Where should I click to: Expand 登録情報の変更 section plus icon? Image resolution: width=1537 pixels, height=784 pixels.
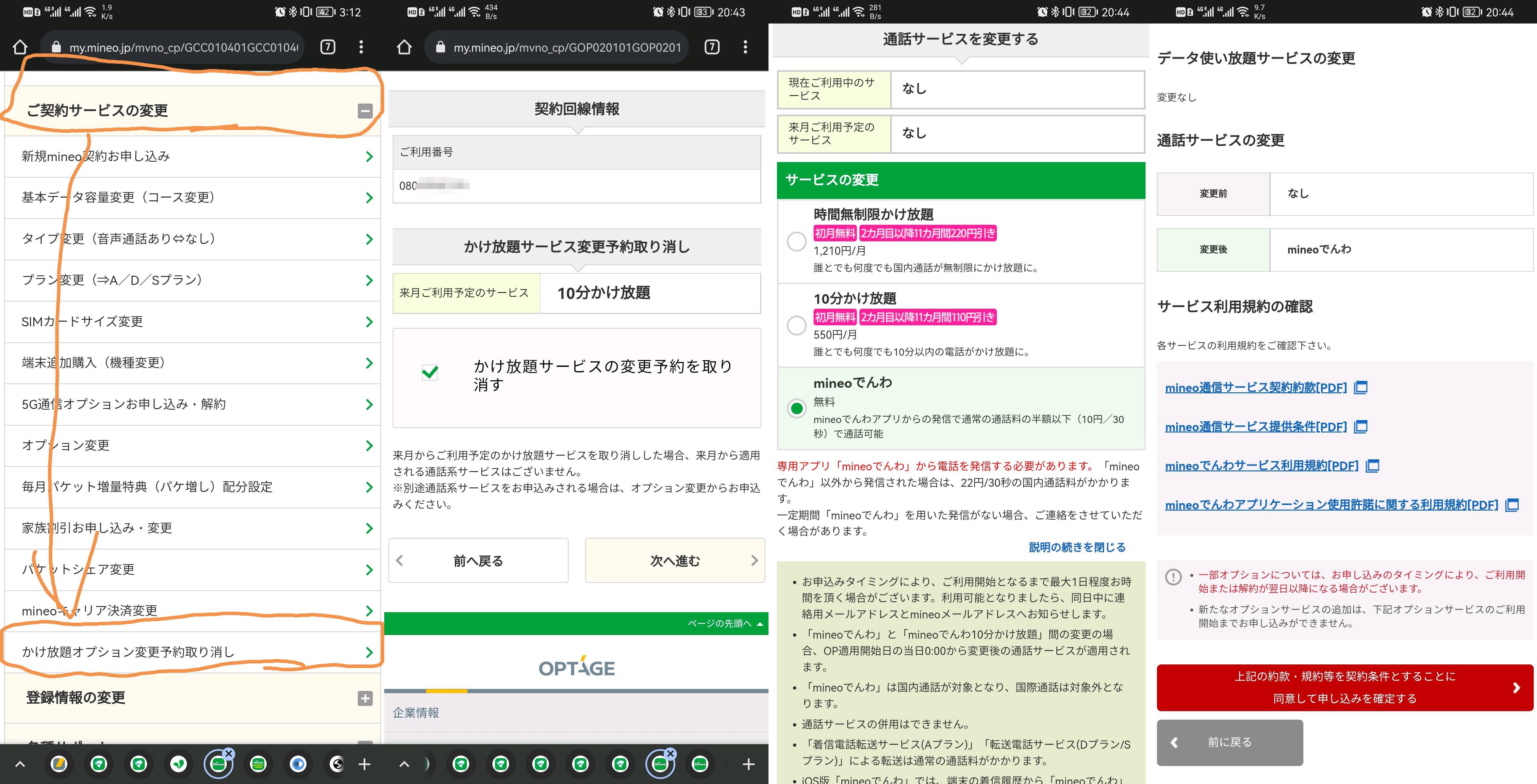(x=365, y=698)
